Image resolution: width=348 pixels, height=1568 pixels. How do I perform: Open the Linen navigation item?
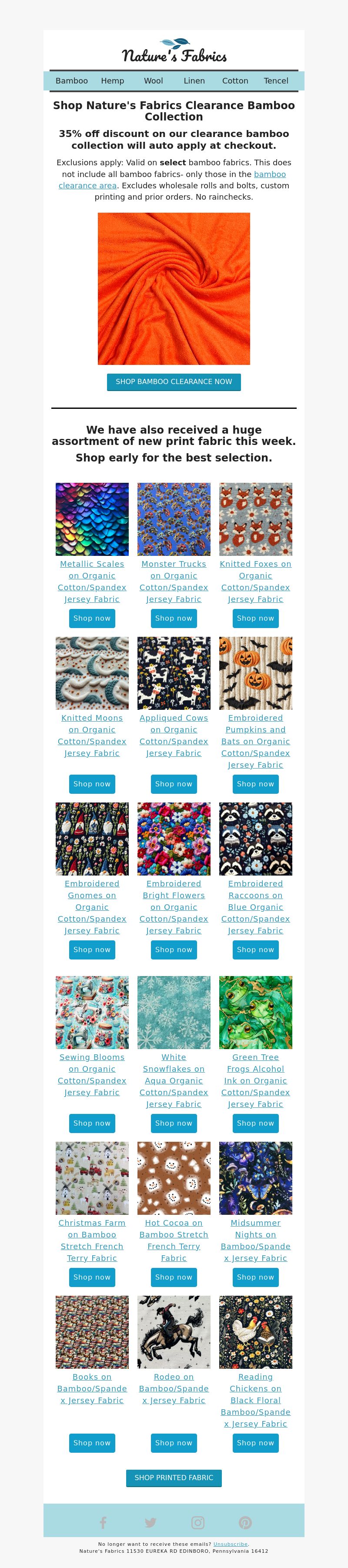pyautogui.click(x=194, y=81)
